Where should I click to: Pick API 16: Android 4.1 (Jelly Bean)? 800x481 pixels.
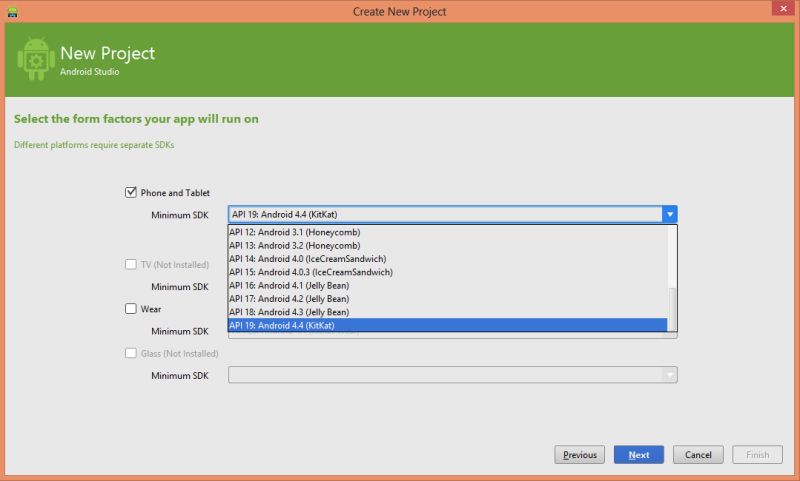(447, 285)
